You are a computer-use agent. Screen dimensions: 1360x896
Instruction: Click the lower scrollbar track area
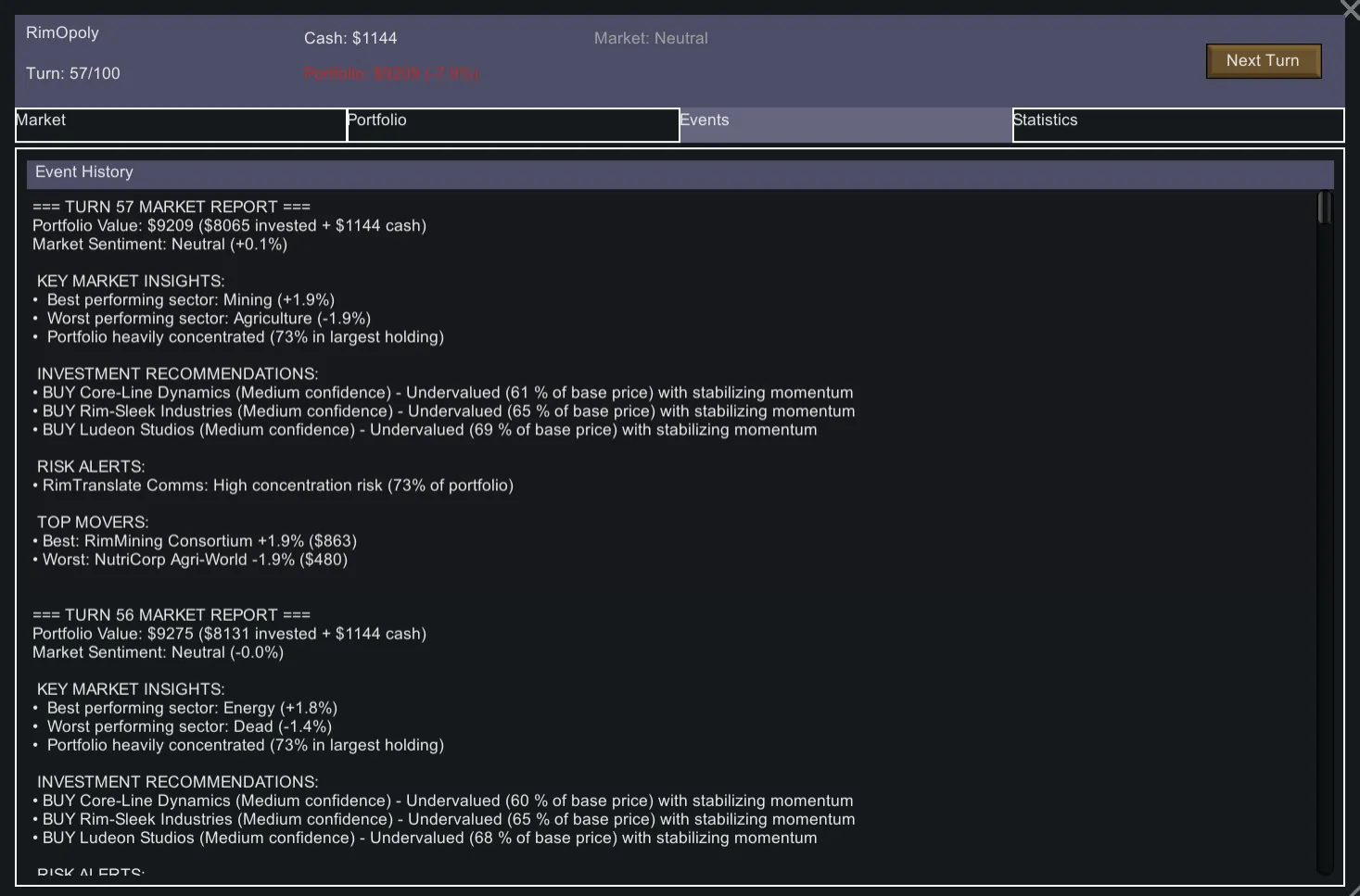[1325, 649]
